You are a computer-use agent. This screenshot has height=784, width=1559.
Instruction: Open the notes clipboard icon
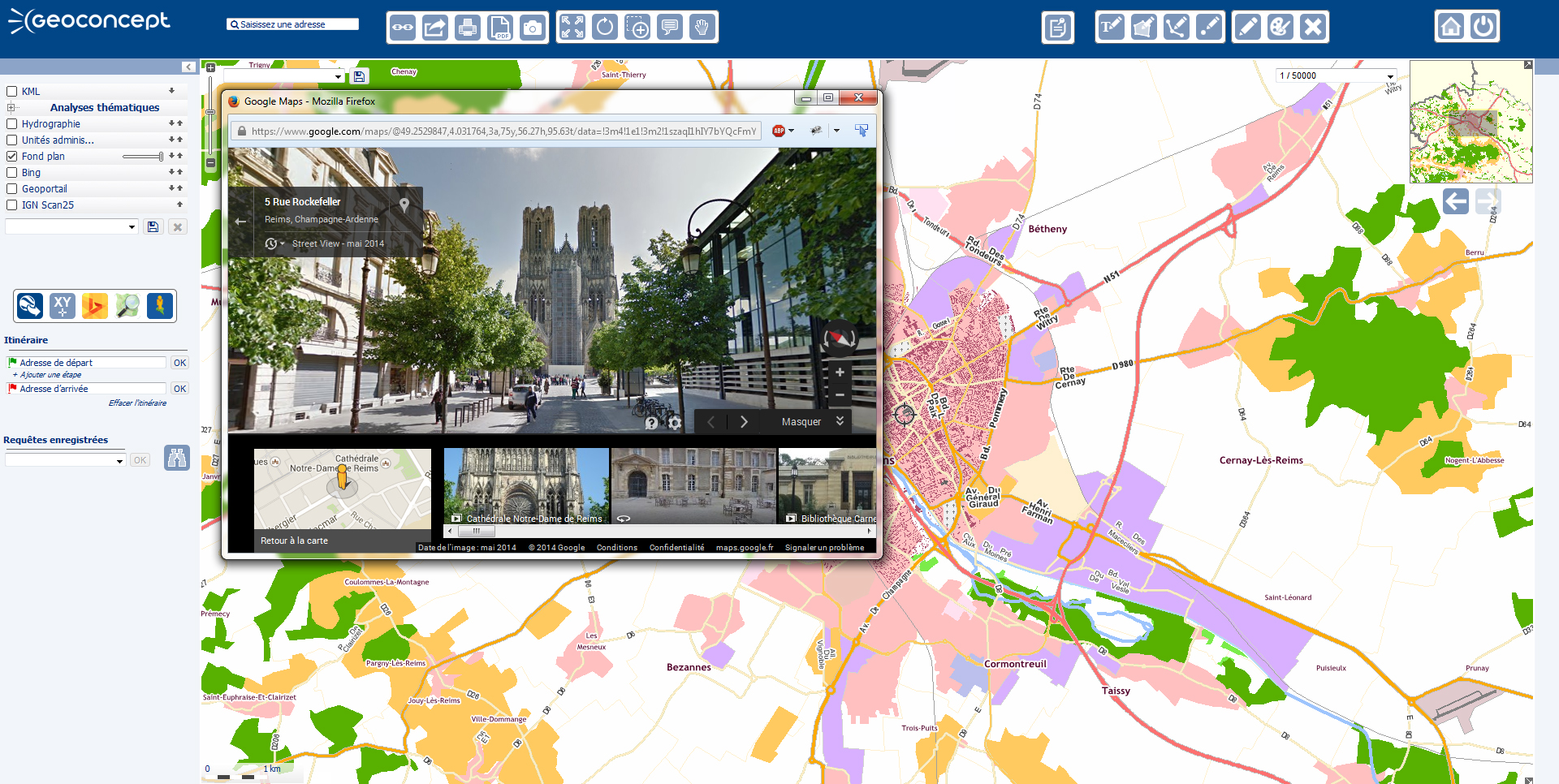[1058, 28]
